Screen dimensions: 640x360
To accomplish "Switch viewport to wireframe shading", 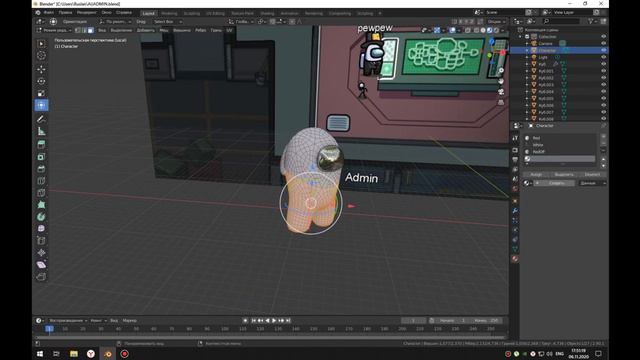I will pos(476,30).
